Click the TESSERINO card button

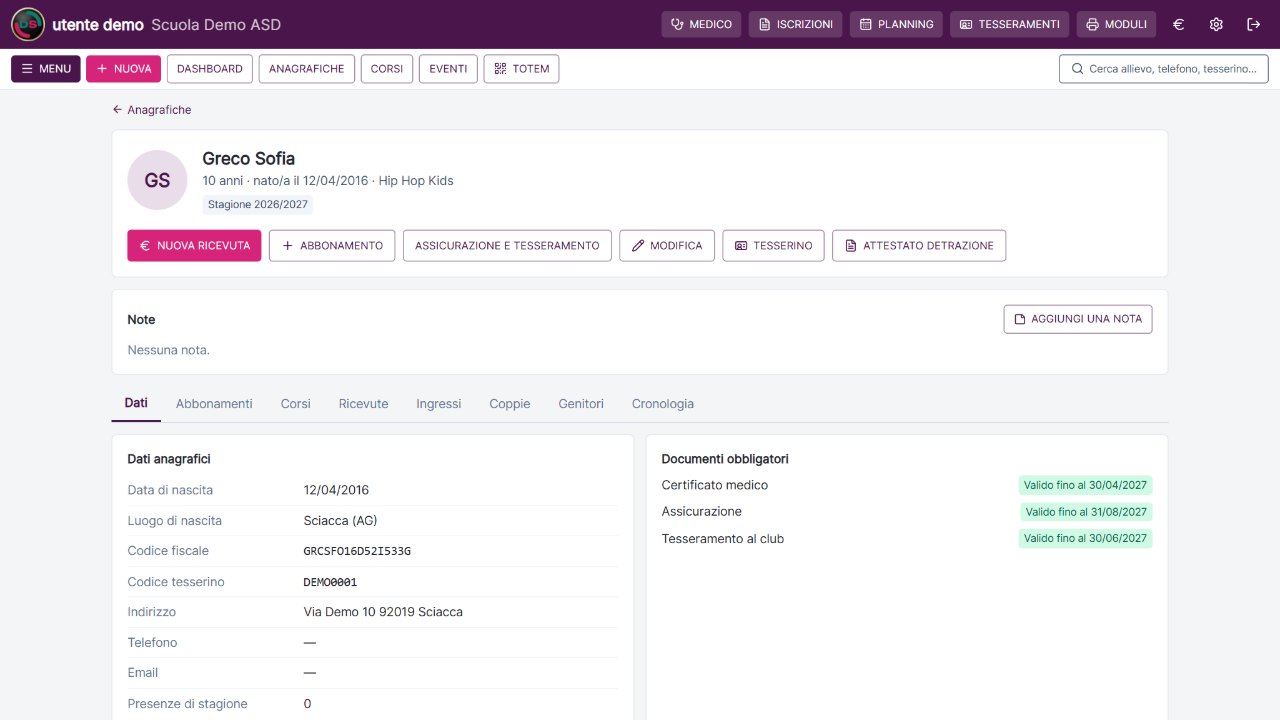point(774,246)
